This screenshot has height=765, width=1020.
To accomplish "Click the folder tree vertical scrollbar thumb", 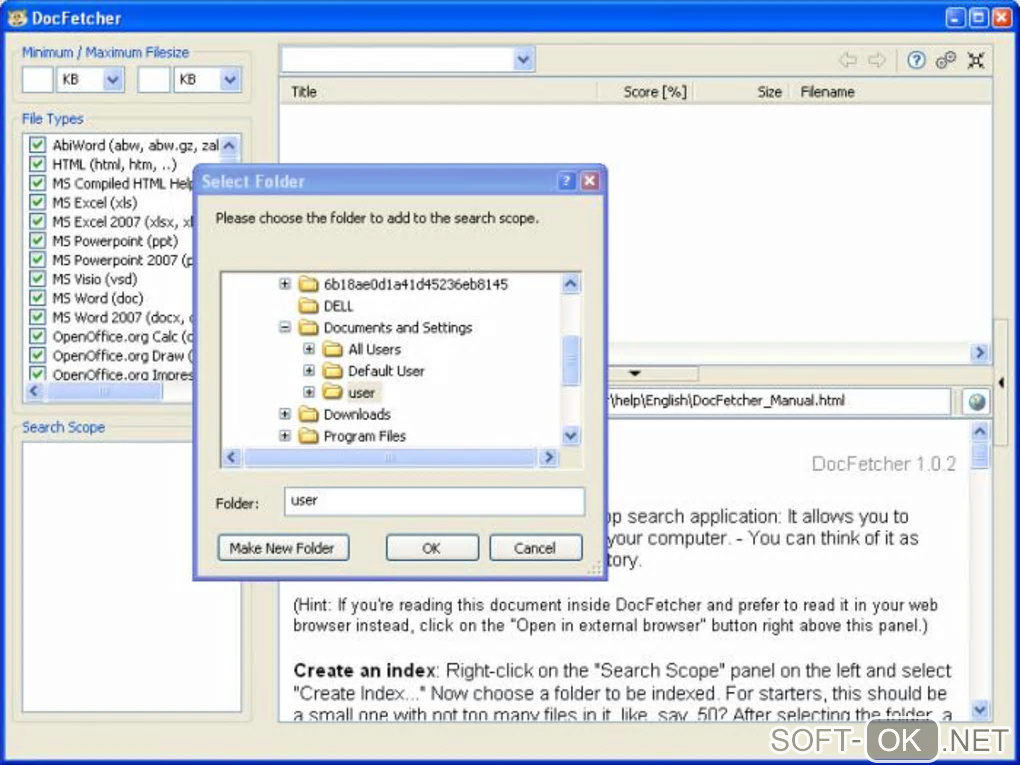I will pos(570,360).
